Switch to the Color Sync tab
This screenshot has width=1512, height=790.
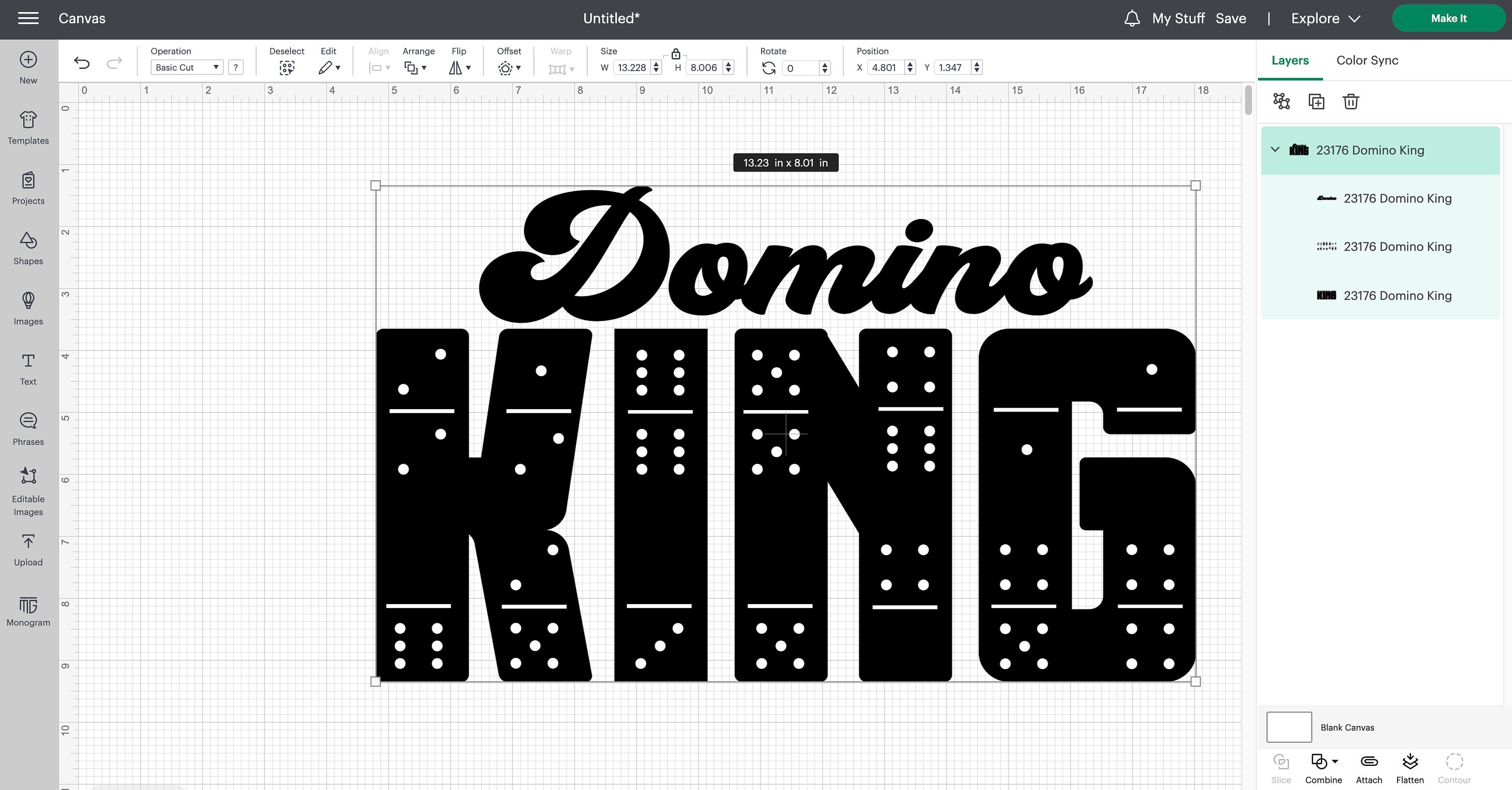click(1367, 60)
